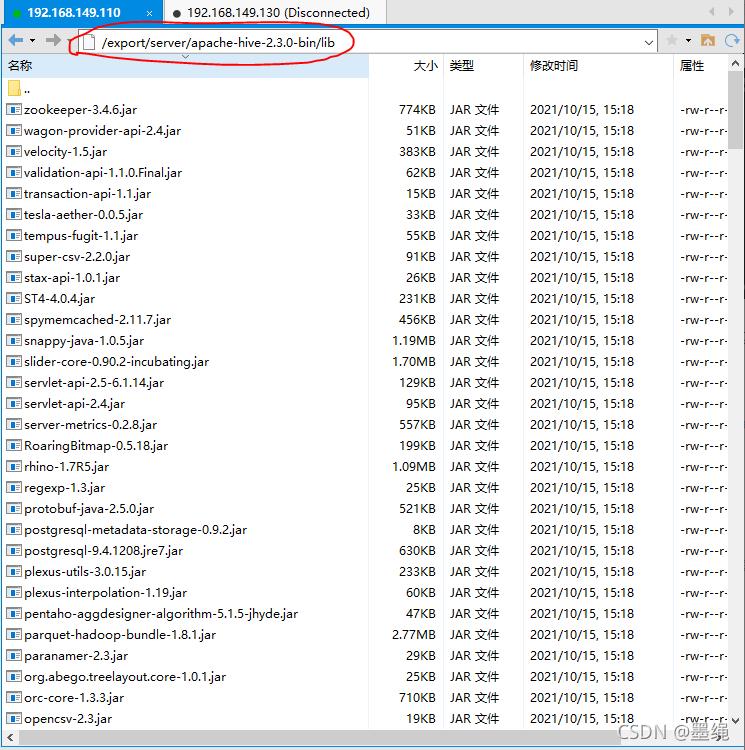
Task: Select the servlet-api-2.4.jar file icon
Action: (x=14, y=404)
